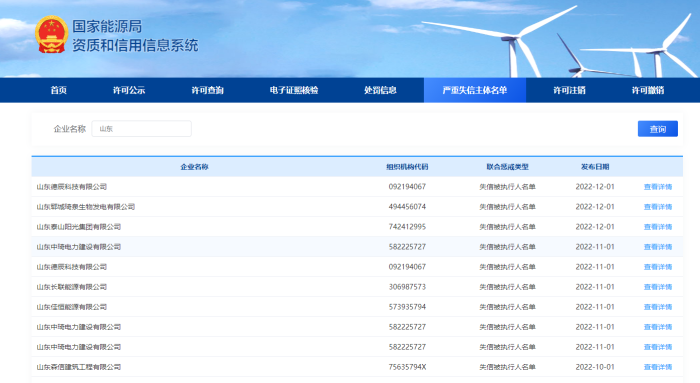700x383 pixels.
Task: Switch to the 许可撤销 tab
Action: tap(648, 90)
